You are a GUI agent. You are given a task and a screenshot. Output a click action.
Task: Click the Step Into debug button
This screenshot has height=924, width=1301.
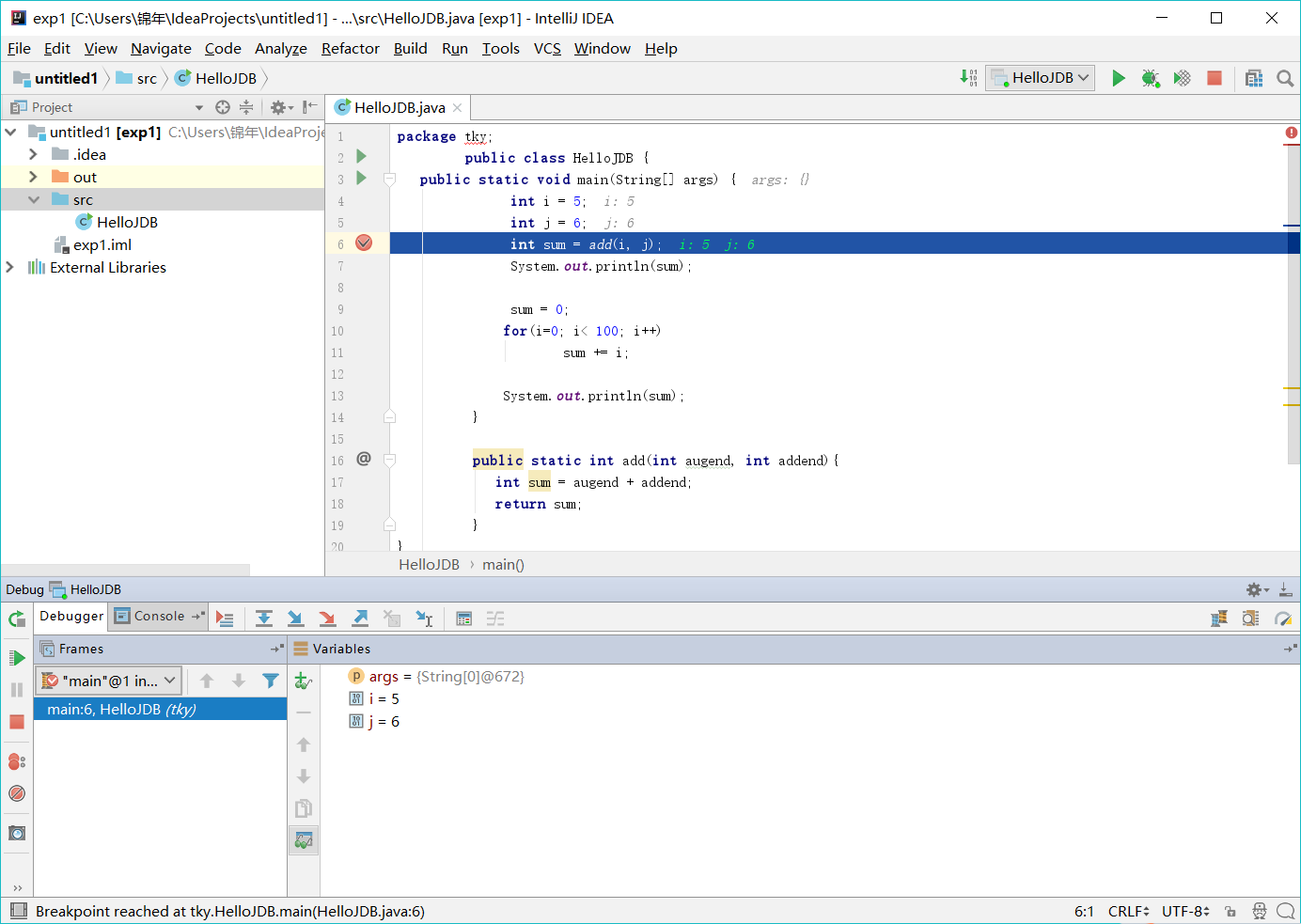[295, 619]
